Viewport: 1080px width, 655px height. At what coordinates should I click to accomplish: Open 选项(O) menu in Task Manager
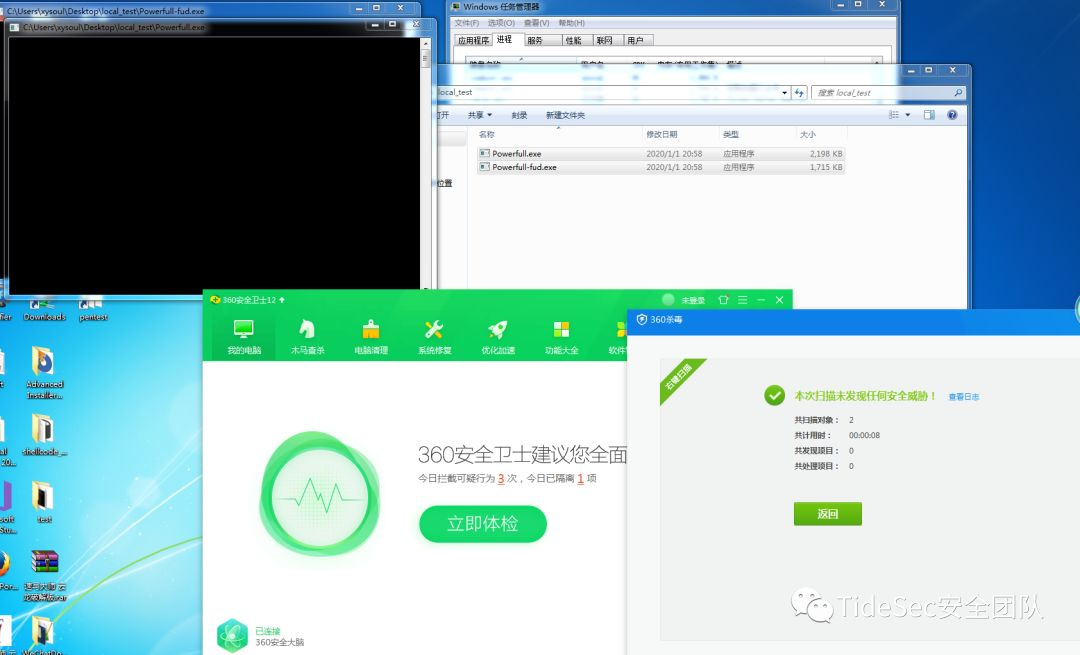pos(501,23)
